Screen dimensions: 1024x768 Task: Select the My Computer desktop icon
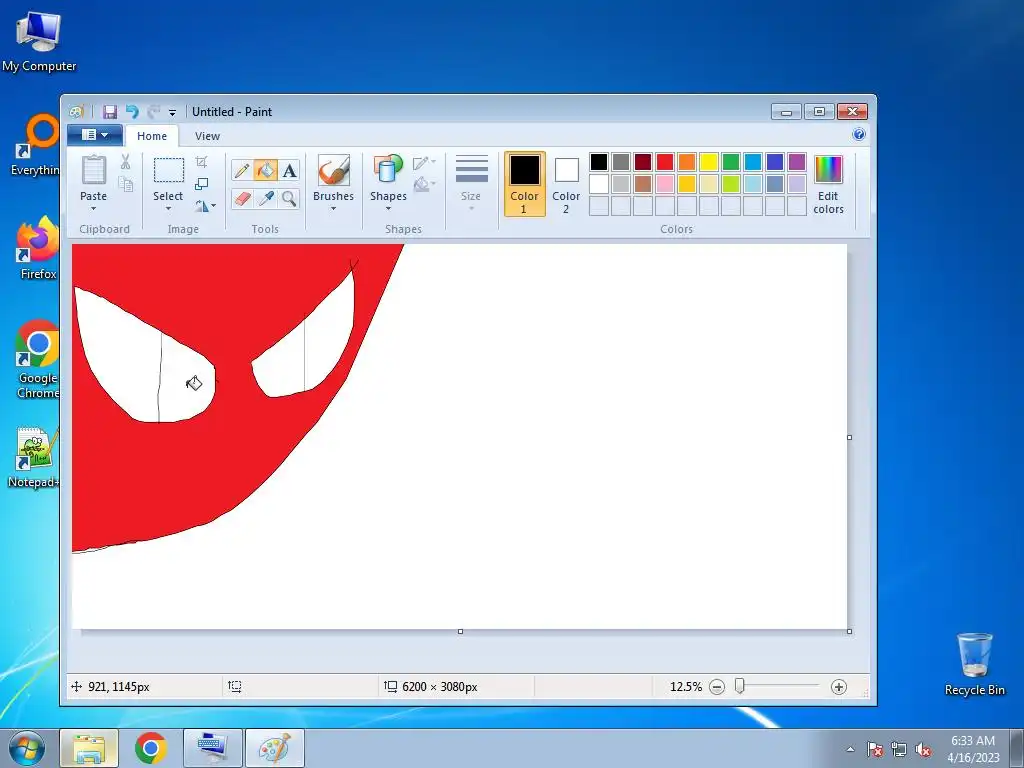39,41
